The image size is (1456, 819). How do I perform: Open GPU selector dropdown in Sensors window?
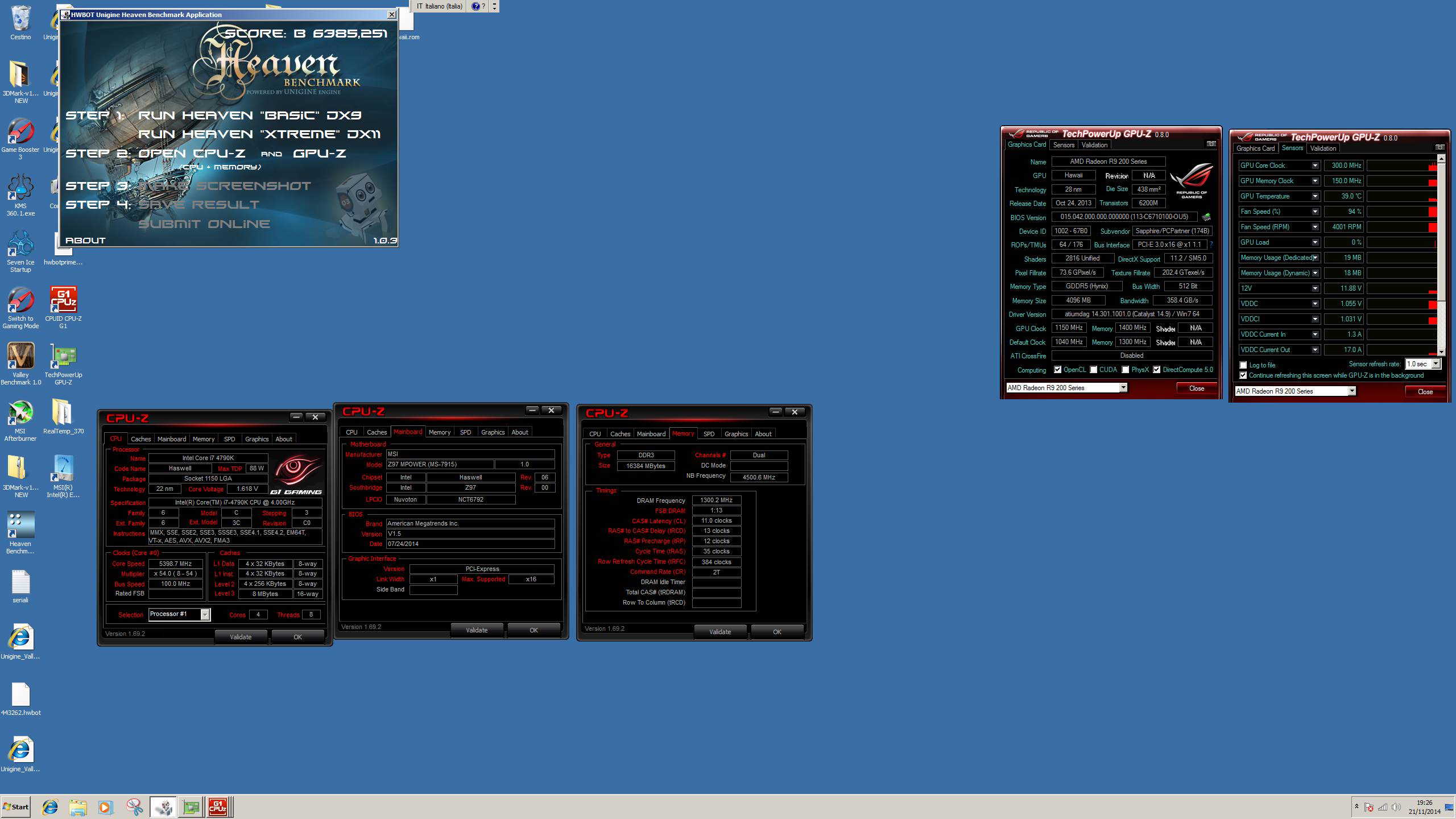[1352, 391]
